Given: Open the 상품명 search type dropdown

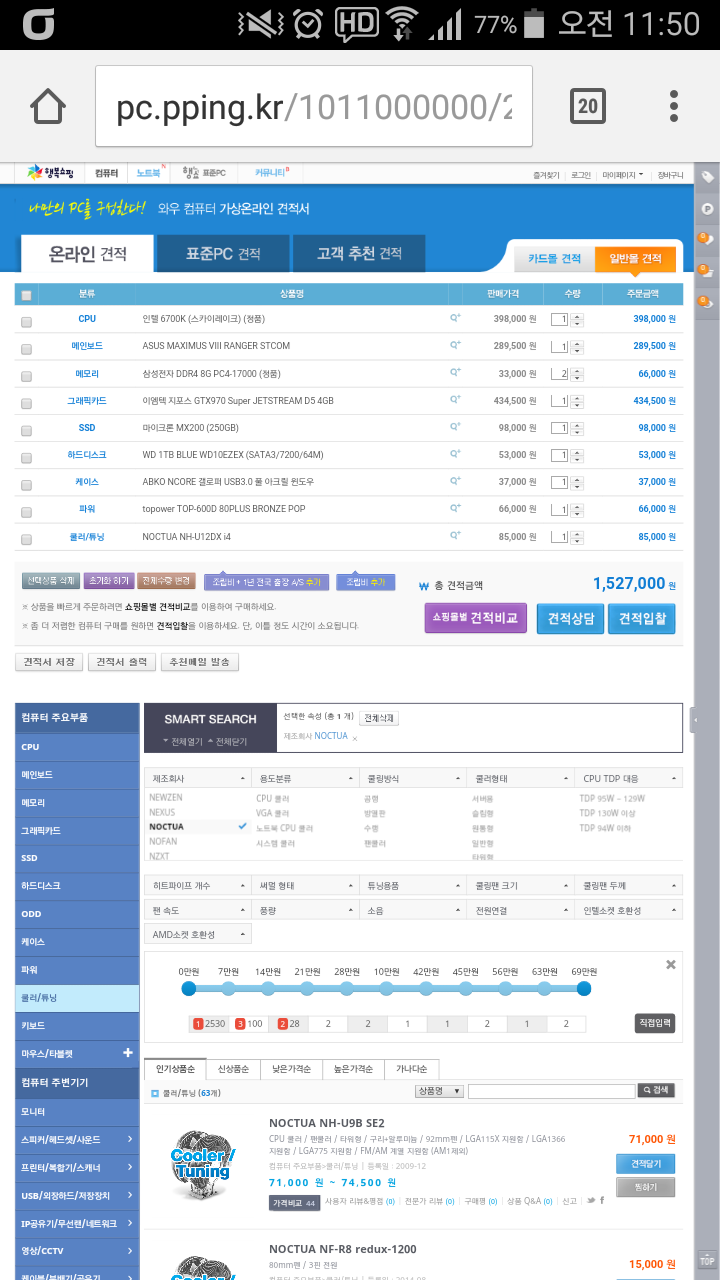Looking at the screenshot, I should (439, 1091).
